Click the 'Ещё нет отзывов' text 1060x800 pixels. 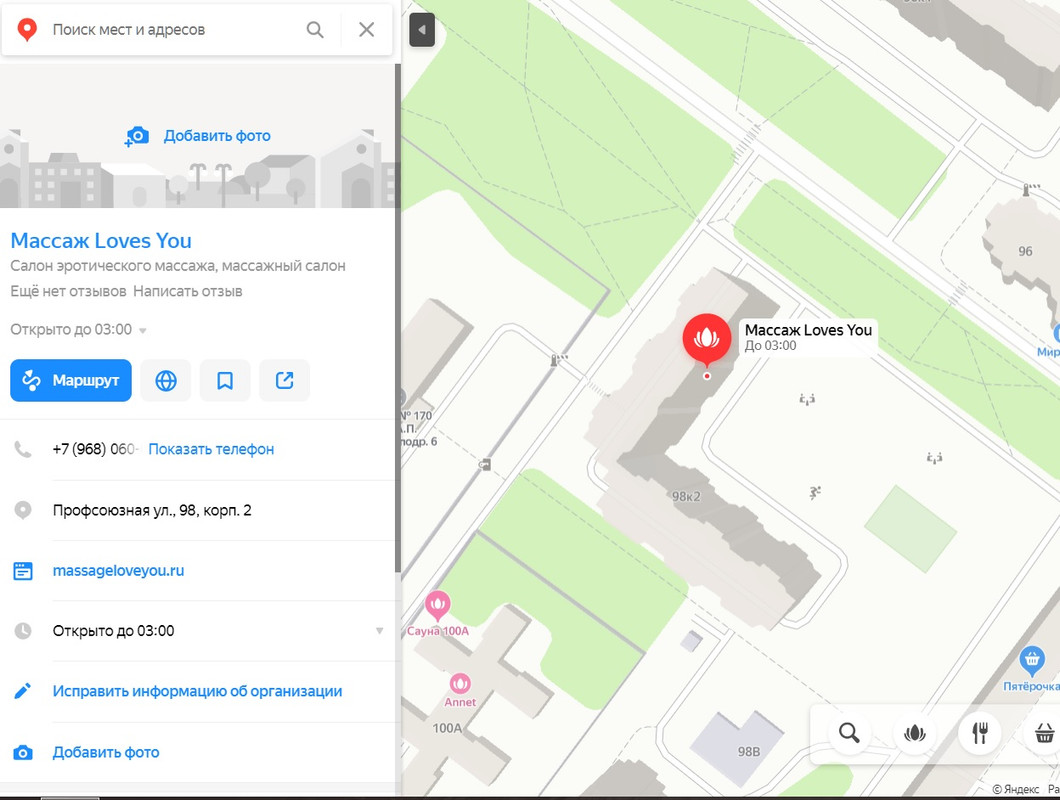coord(68,291)
